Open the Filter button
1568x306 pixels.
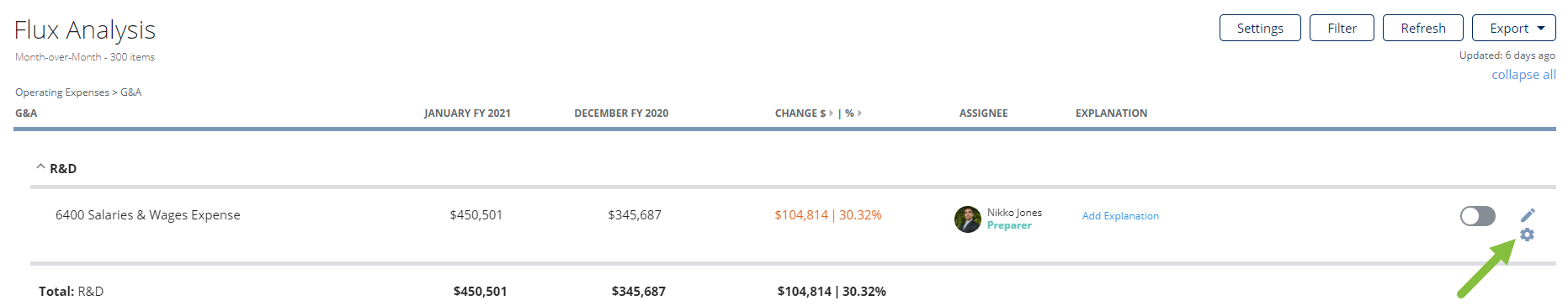tap(1342, 28)
